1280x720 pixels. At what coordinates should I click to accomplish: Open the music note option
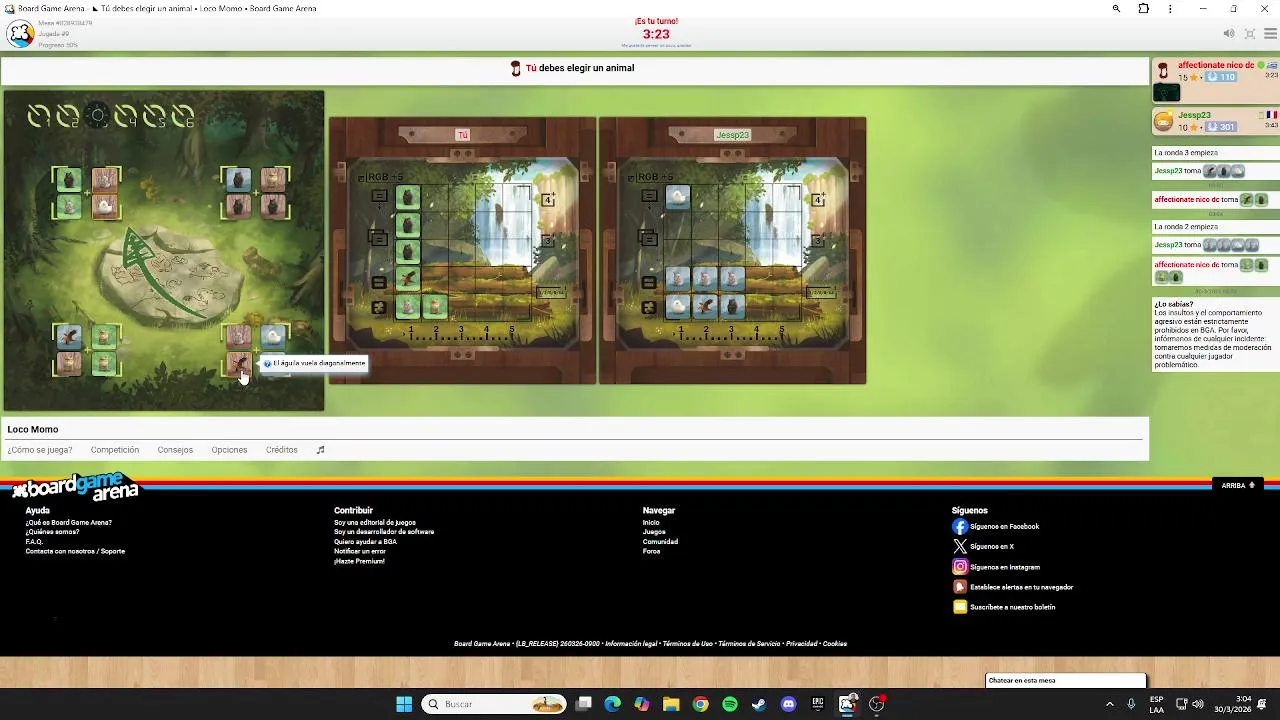(x=321, y=450)
